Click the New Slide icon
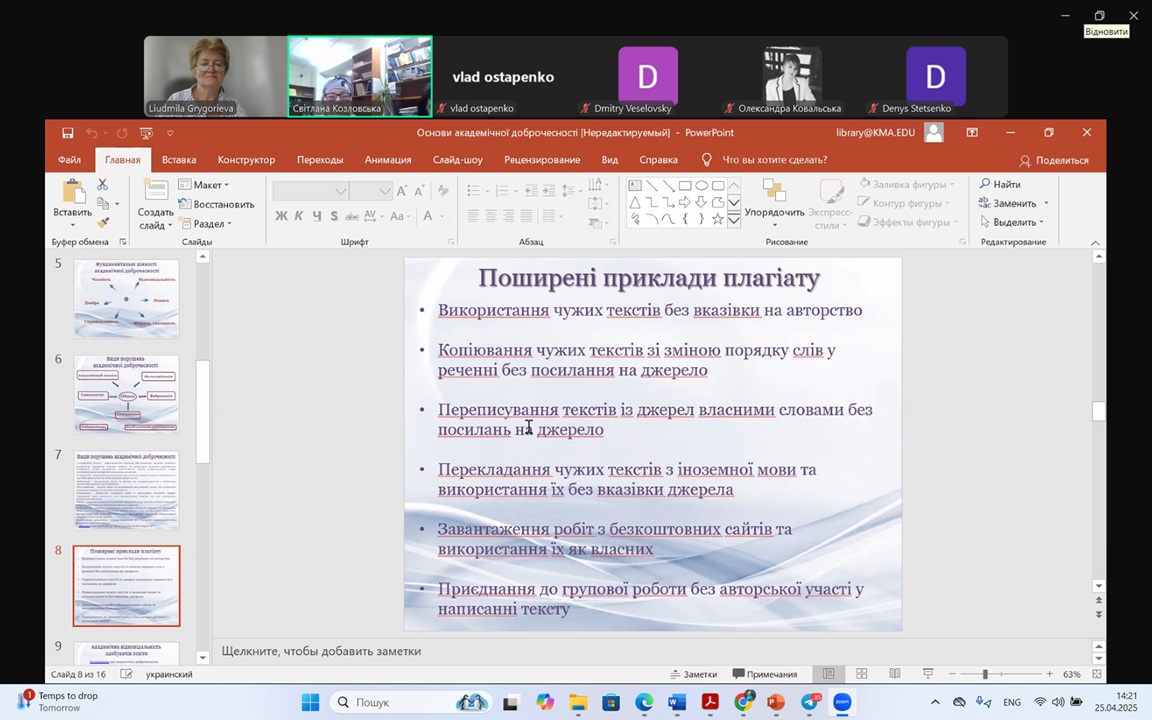 point(155,190)
